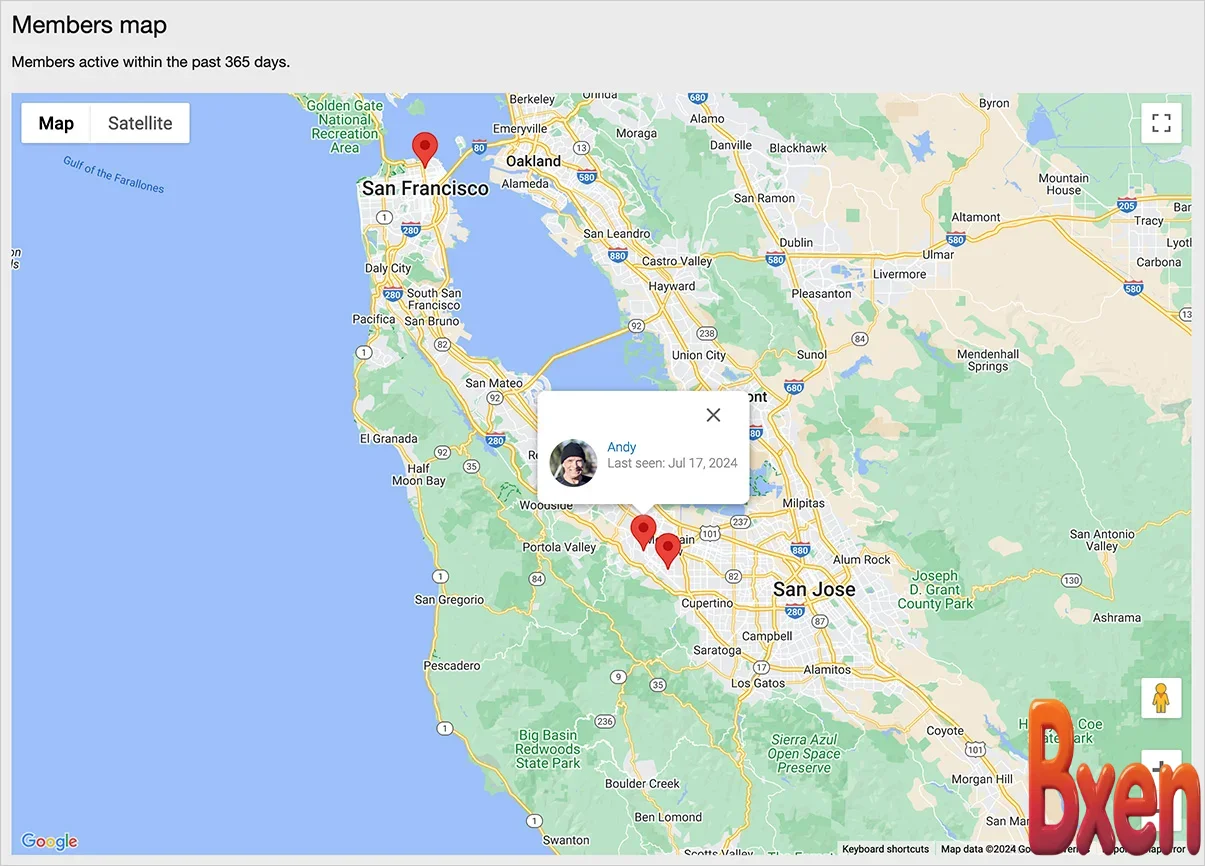The width and height of the screenshot is (1205, 866).
Task: Click the Members map page heading
Action: 88,24
